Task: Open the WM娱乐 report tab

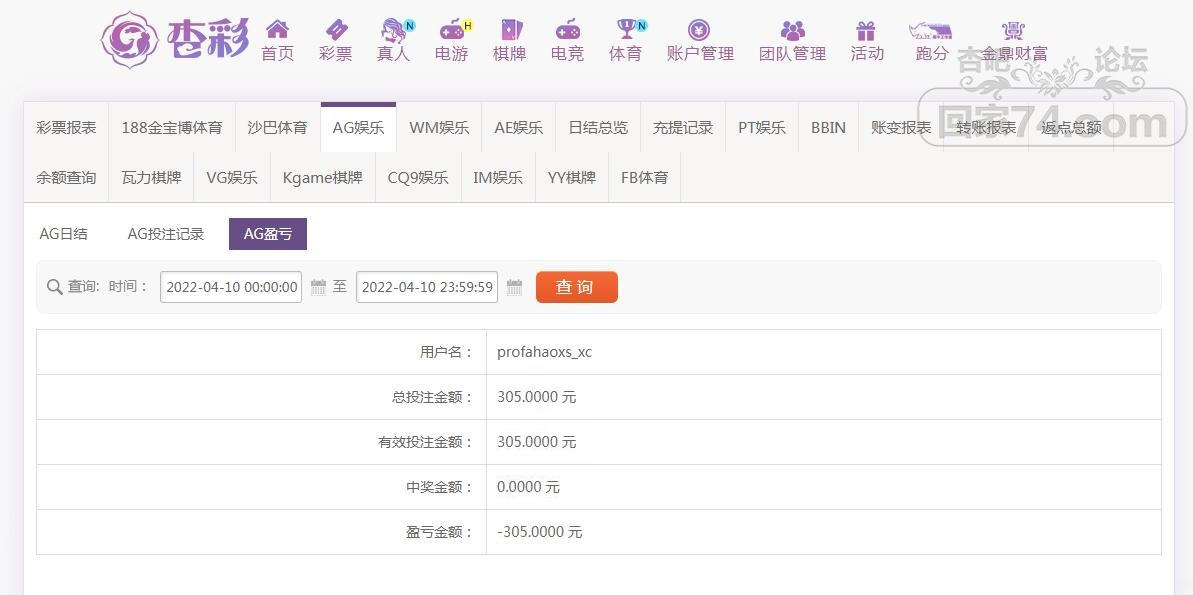Action: tap(439, 128)
